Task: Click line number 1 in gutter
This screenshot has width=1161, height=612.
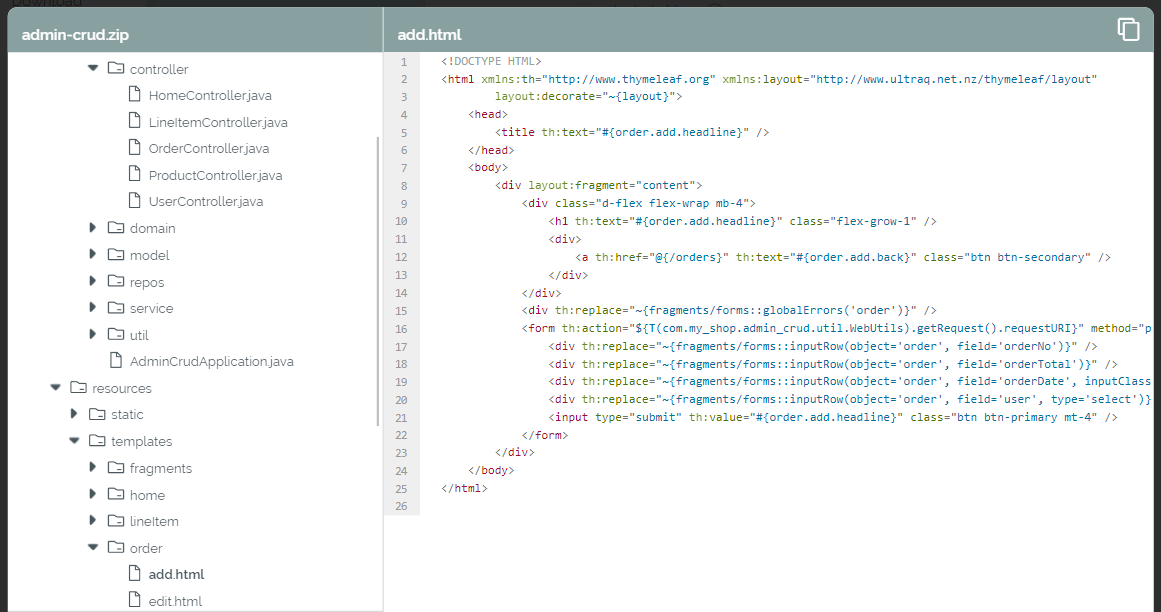Action: pyautogui.click(x=404, y=61)
